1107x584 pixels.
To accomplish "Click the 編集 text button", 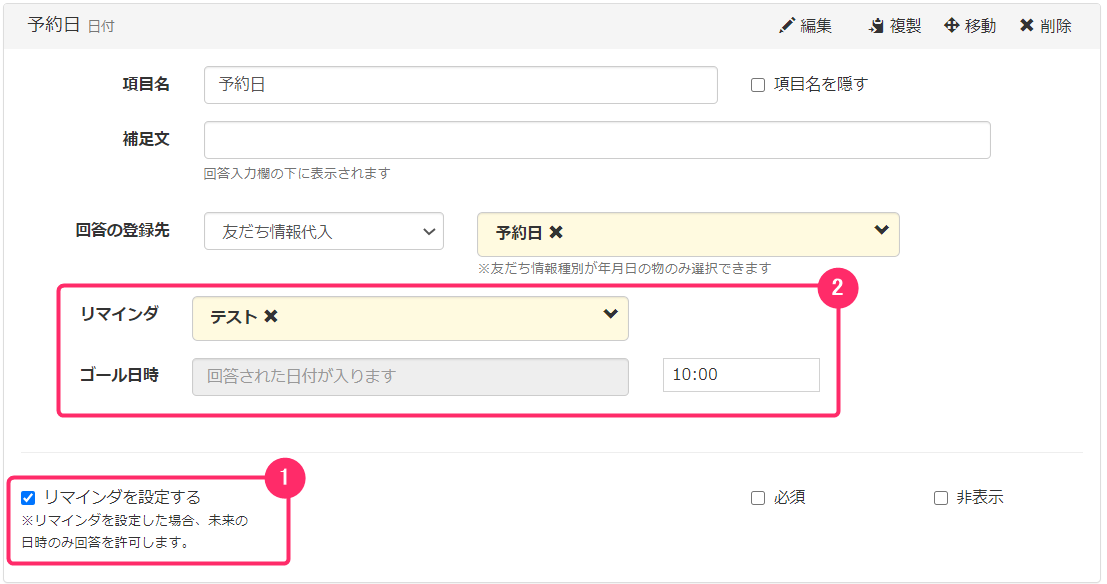I will coord(816,26).
